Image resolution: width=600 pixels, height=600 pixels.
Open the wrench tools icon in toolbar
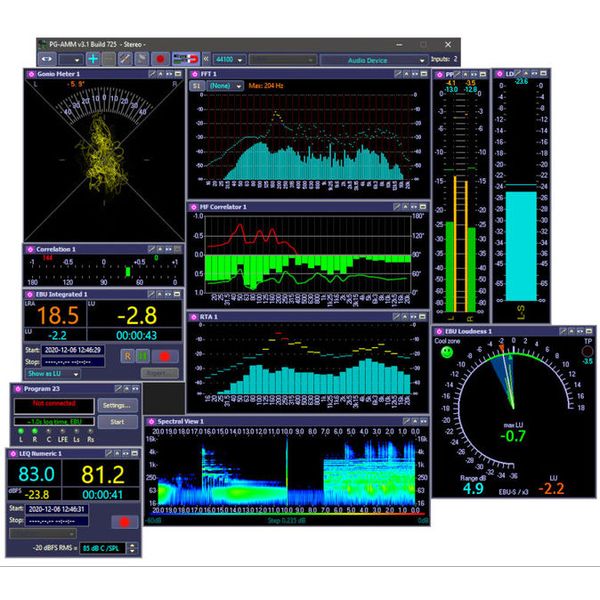125,59
